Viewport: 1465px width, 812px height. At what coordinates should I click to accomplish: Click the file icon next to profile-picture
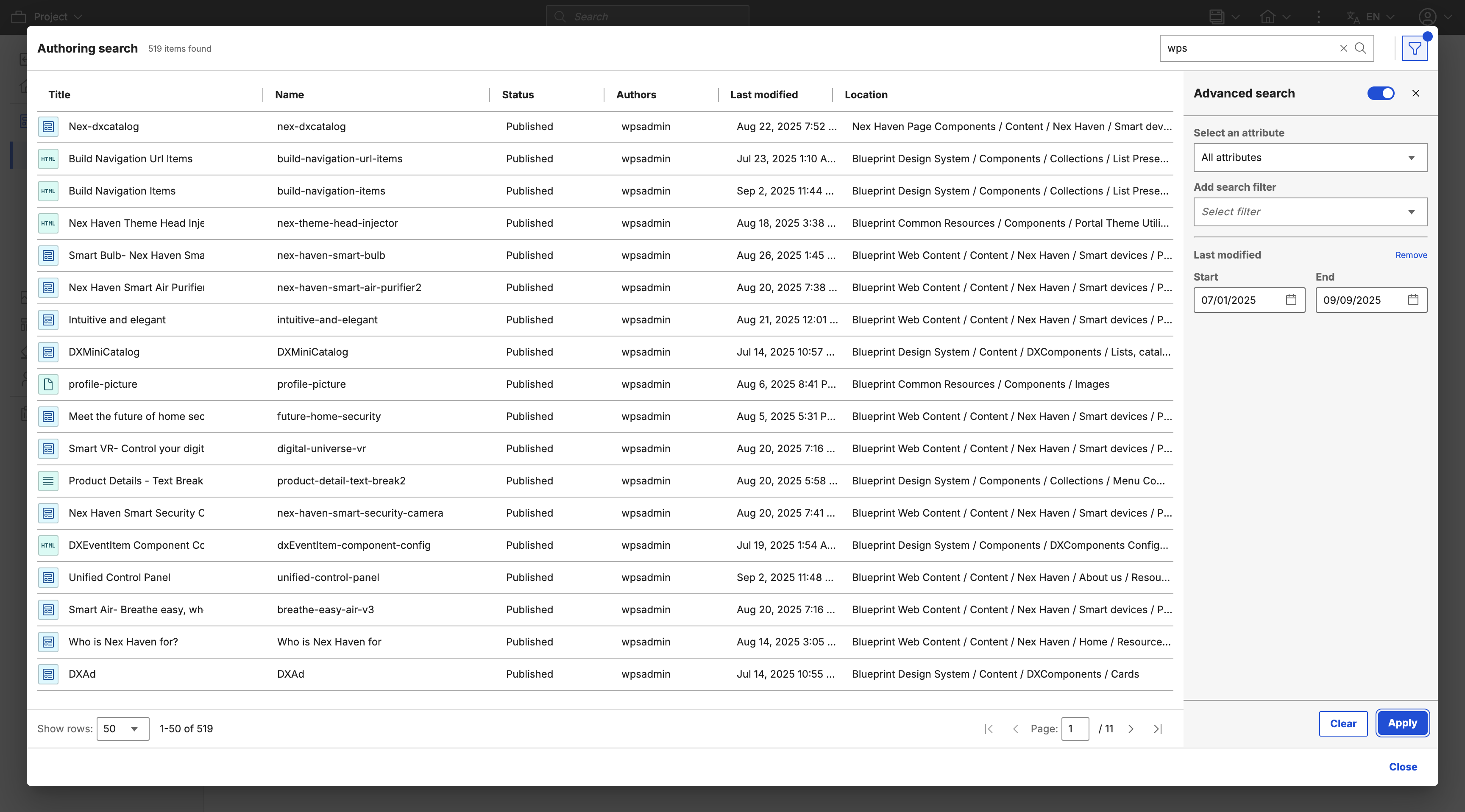[x=48, y=384]
